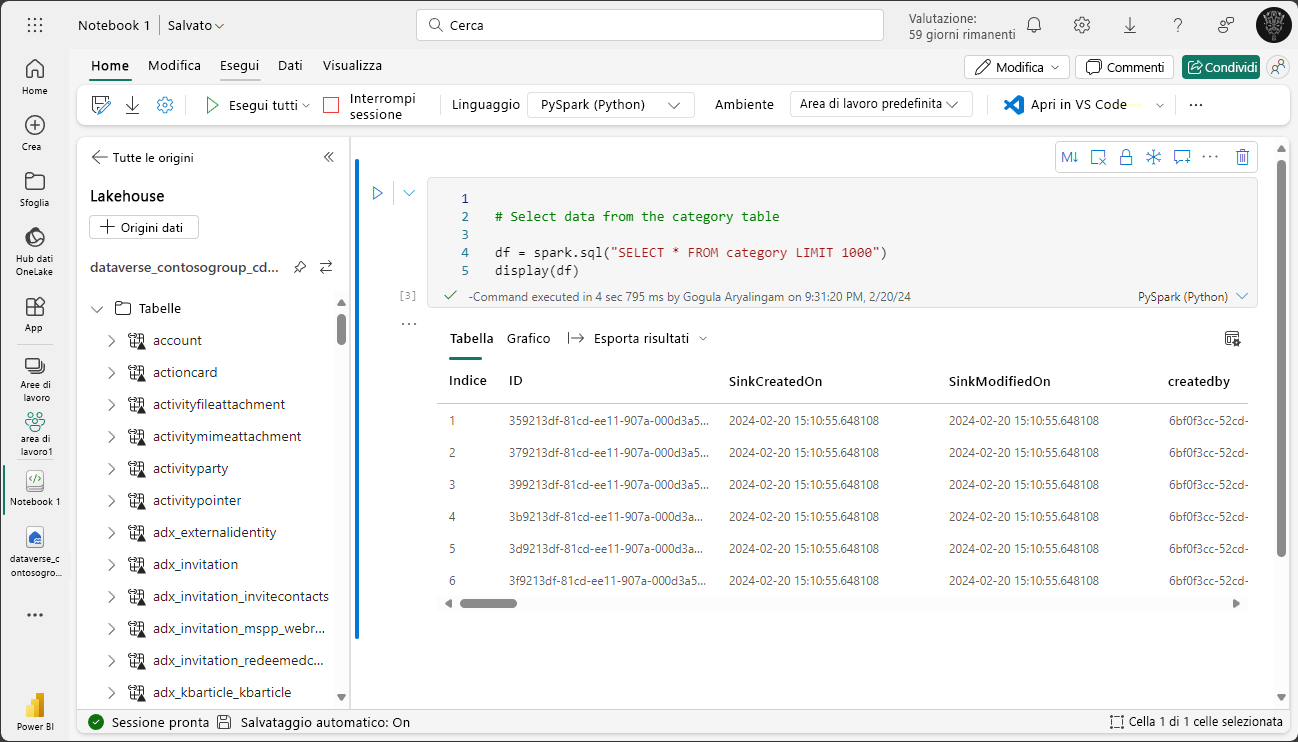Open notifications bell in the header
This screenshot has width=1298, height=742.
coord(1034,25)
